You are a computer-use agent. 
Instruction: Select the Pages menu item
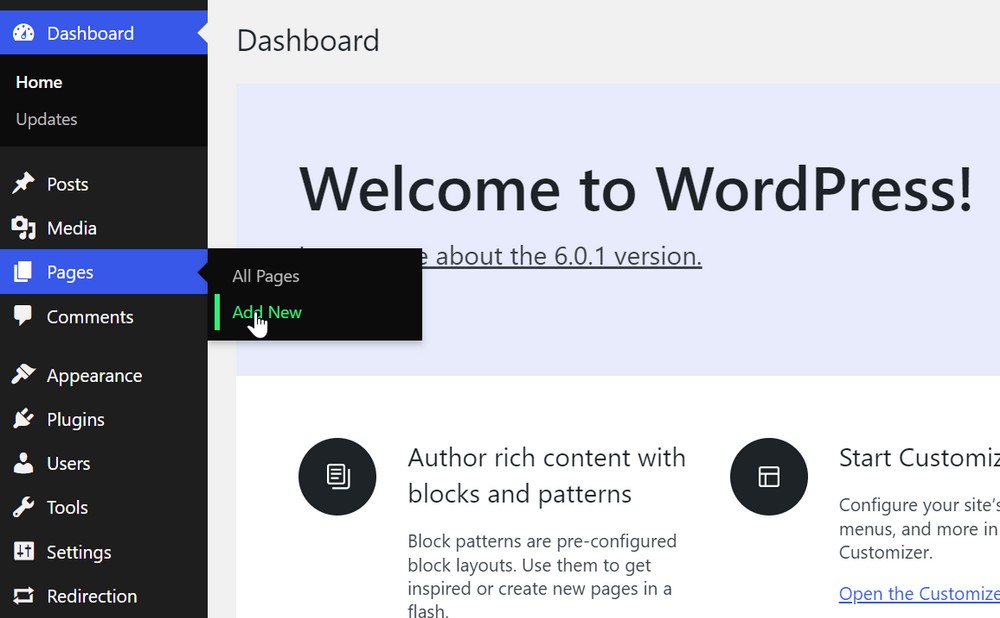point(103,272)
